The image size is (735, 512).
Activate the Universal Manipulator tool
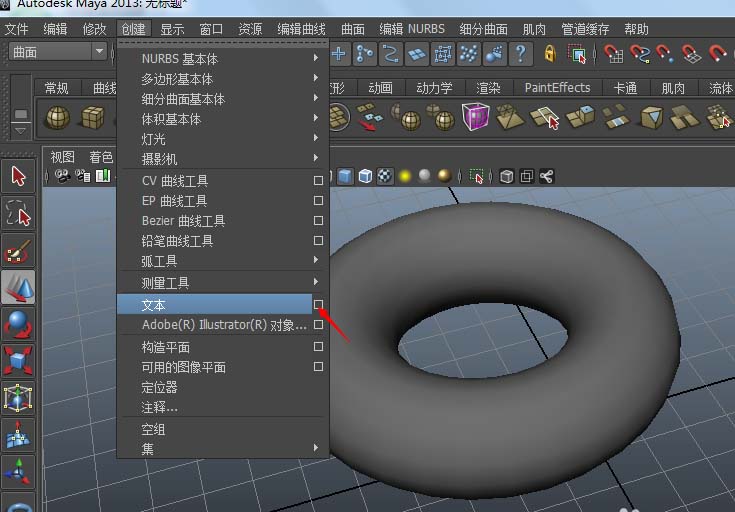click(x=18, y=398)
